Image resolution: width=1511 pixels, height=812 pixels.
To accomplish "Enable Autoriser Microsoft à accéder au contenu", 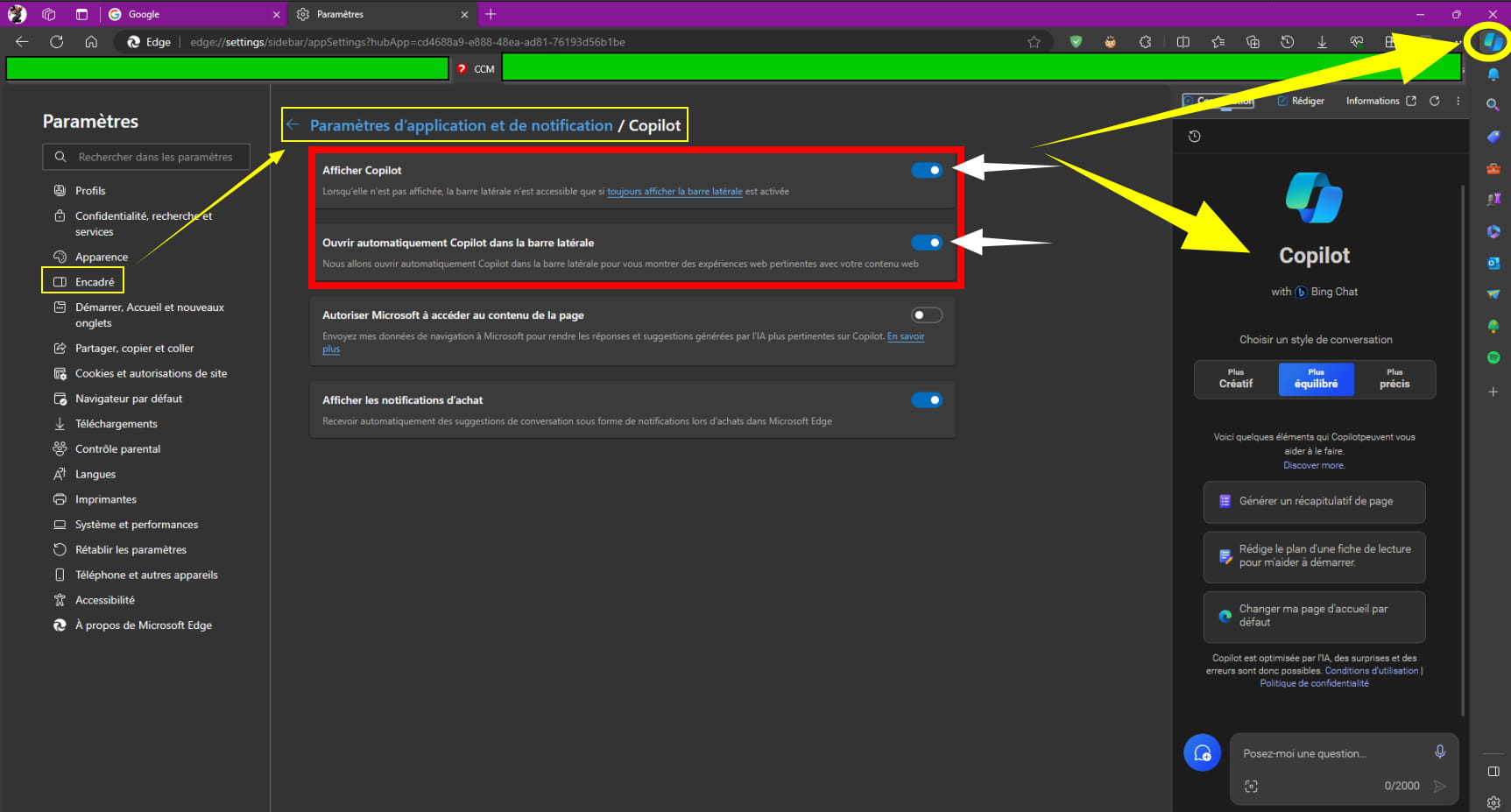I will pyautogui.click(x=927, y=314).
